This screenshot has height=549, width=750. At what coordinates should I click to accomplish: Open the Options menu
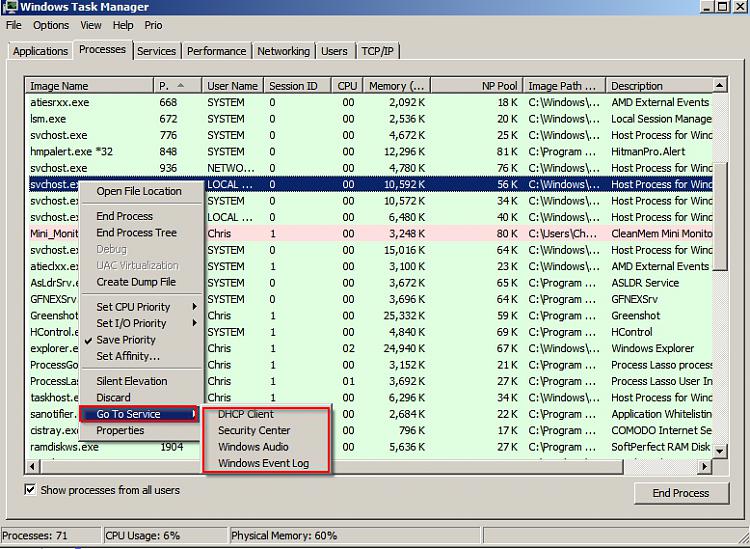(51, 25)
